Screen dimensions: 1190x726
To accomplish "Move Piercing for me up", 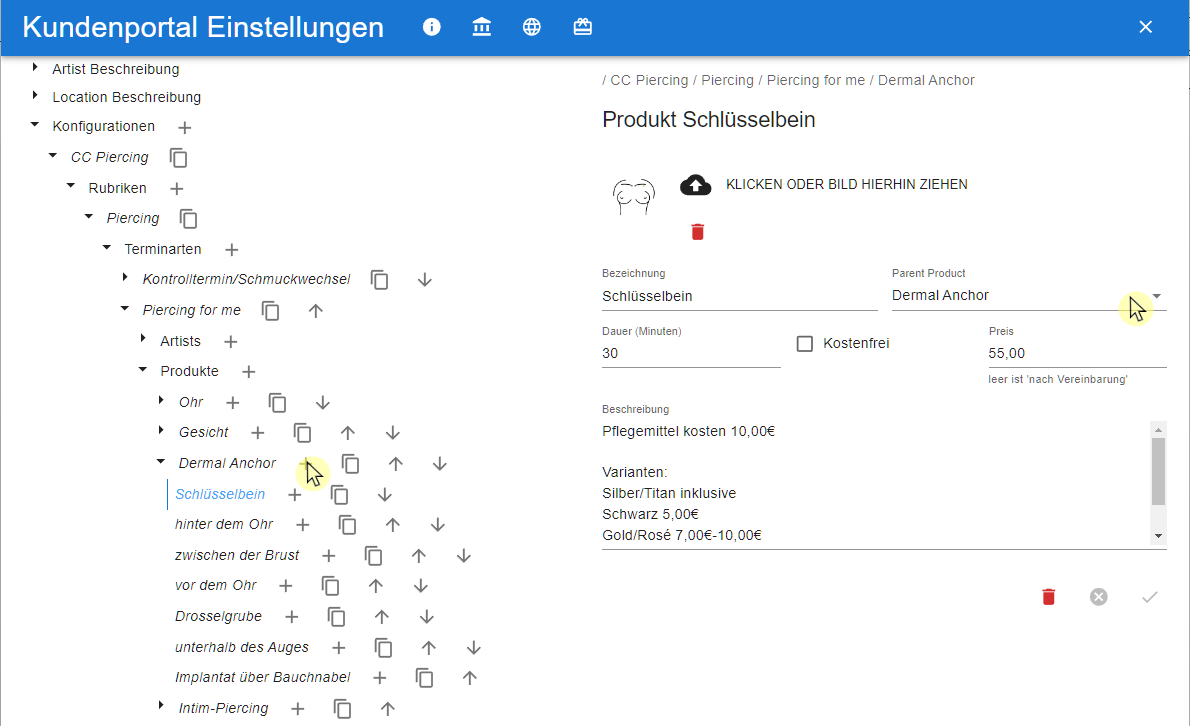I will 316,311.
